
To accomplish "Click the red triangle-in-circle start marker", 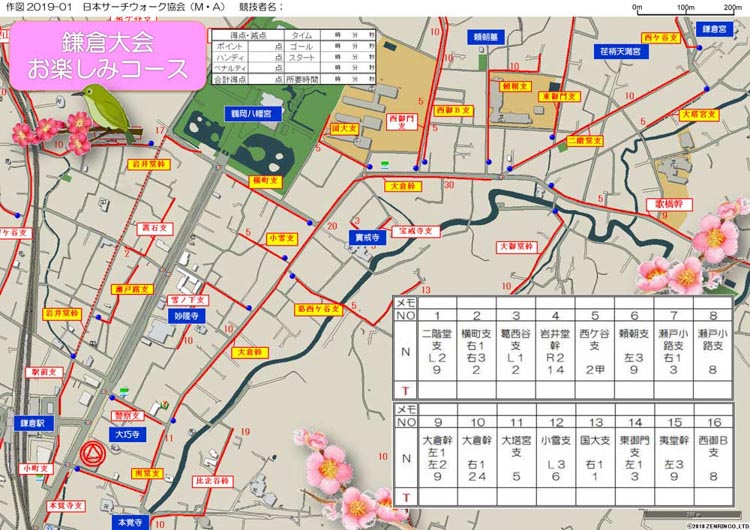I will click(x=91, y=455).
